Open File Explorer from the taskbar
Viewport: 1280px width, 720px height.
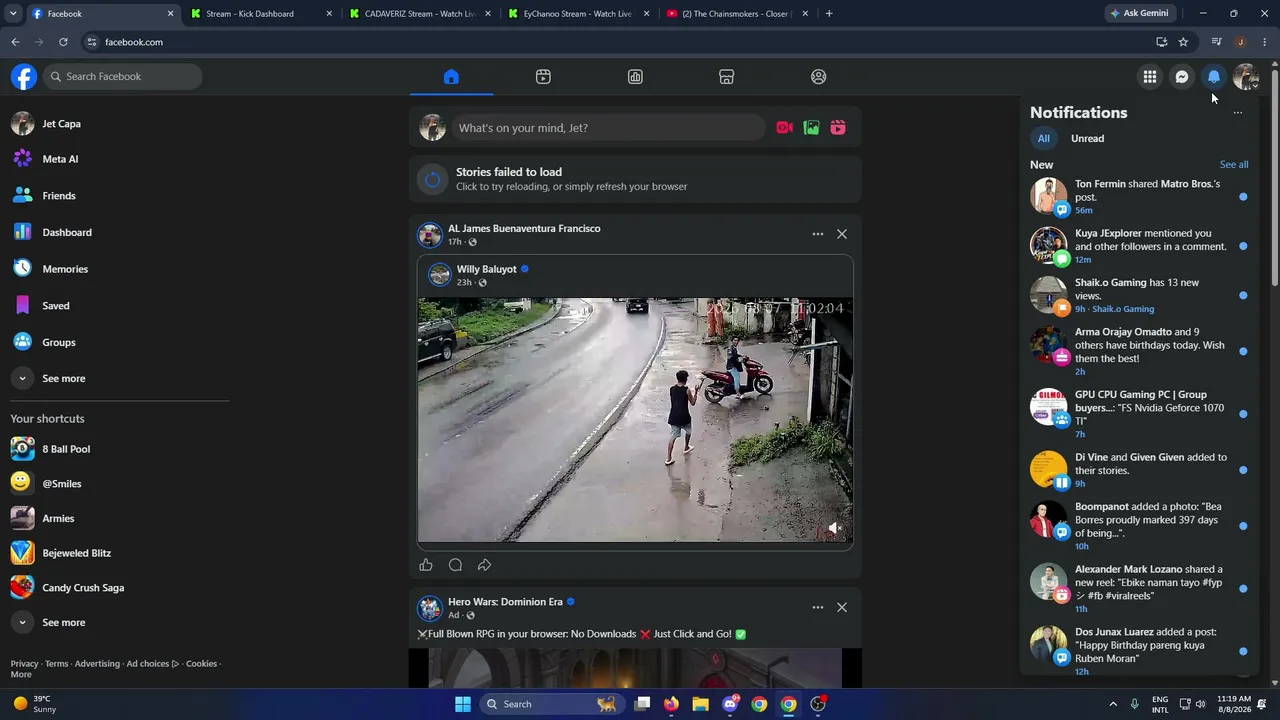pos(700,704)
